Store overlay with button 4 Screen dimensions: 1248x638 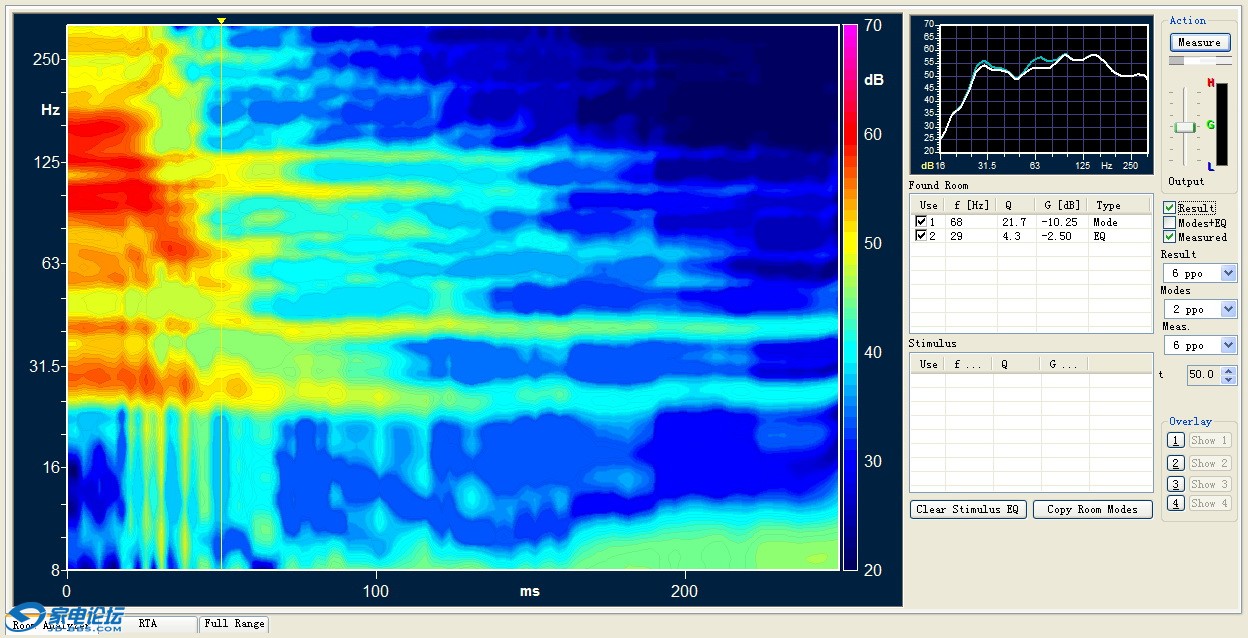click(x=1176, y=503)
